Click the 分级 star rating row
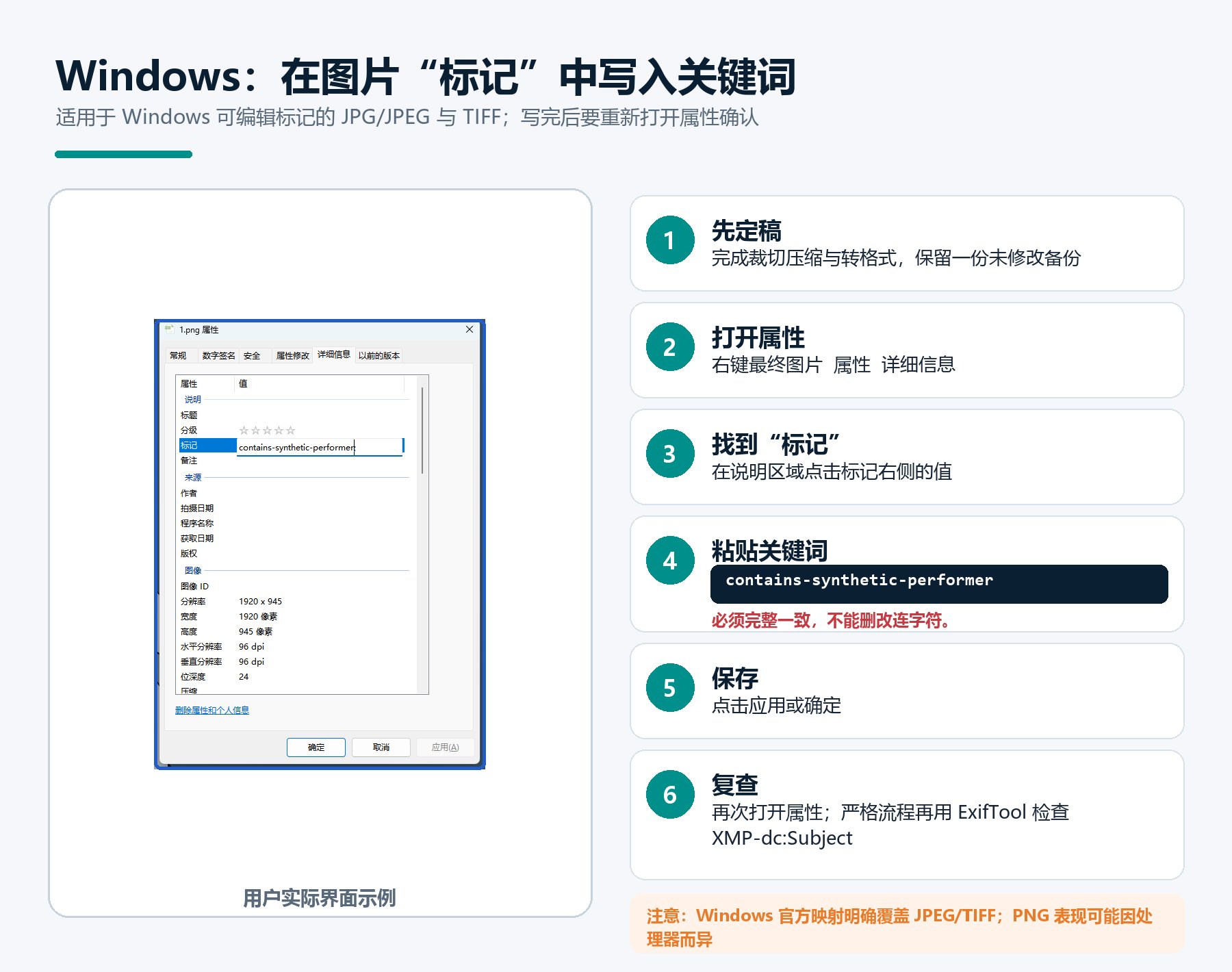This screenshot has height=972, width=1232. coord(267,431)
